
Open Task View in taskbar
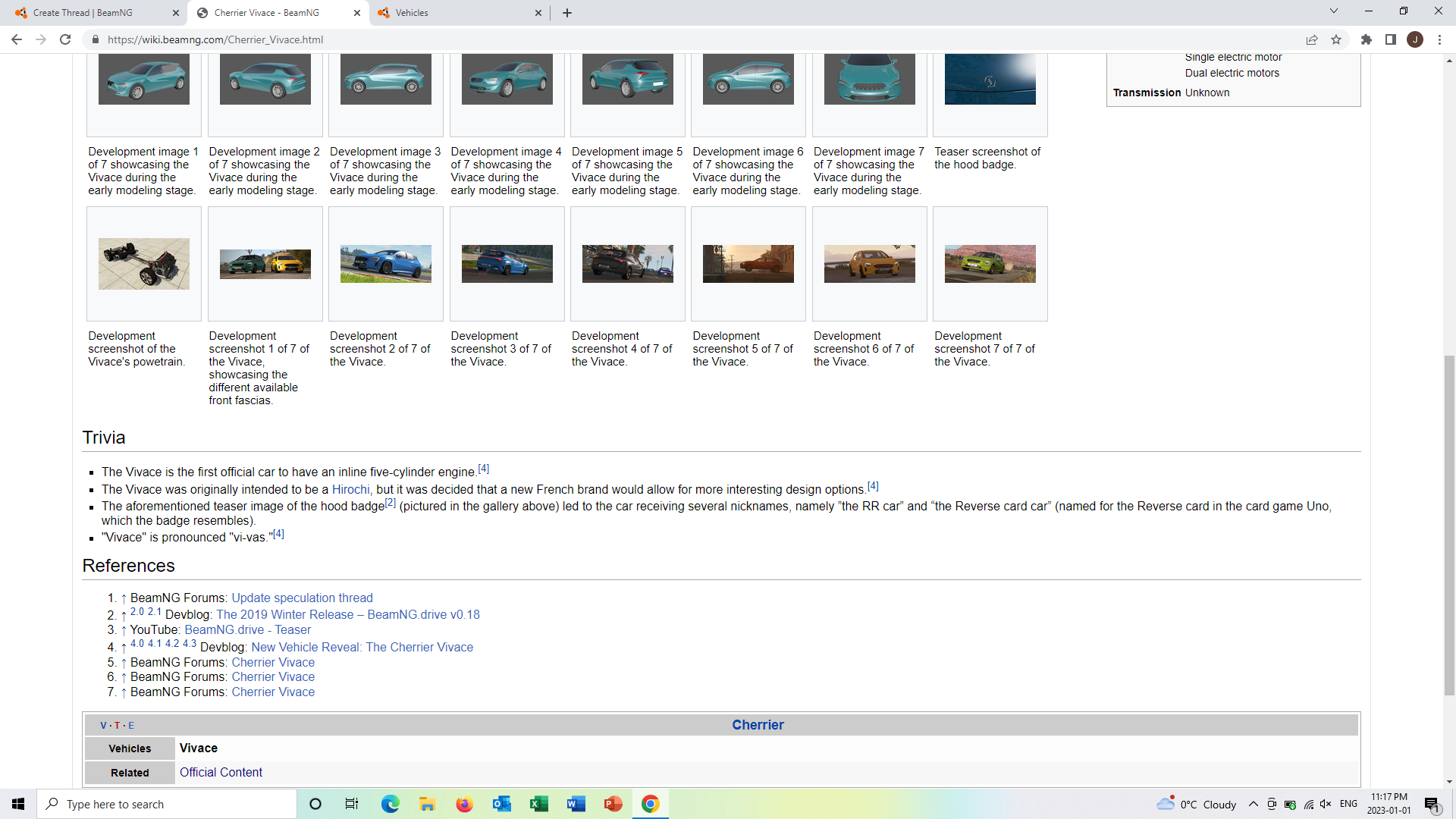click(x=352, y=804)
